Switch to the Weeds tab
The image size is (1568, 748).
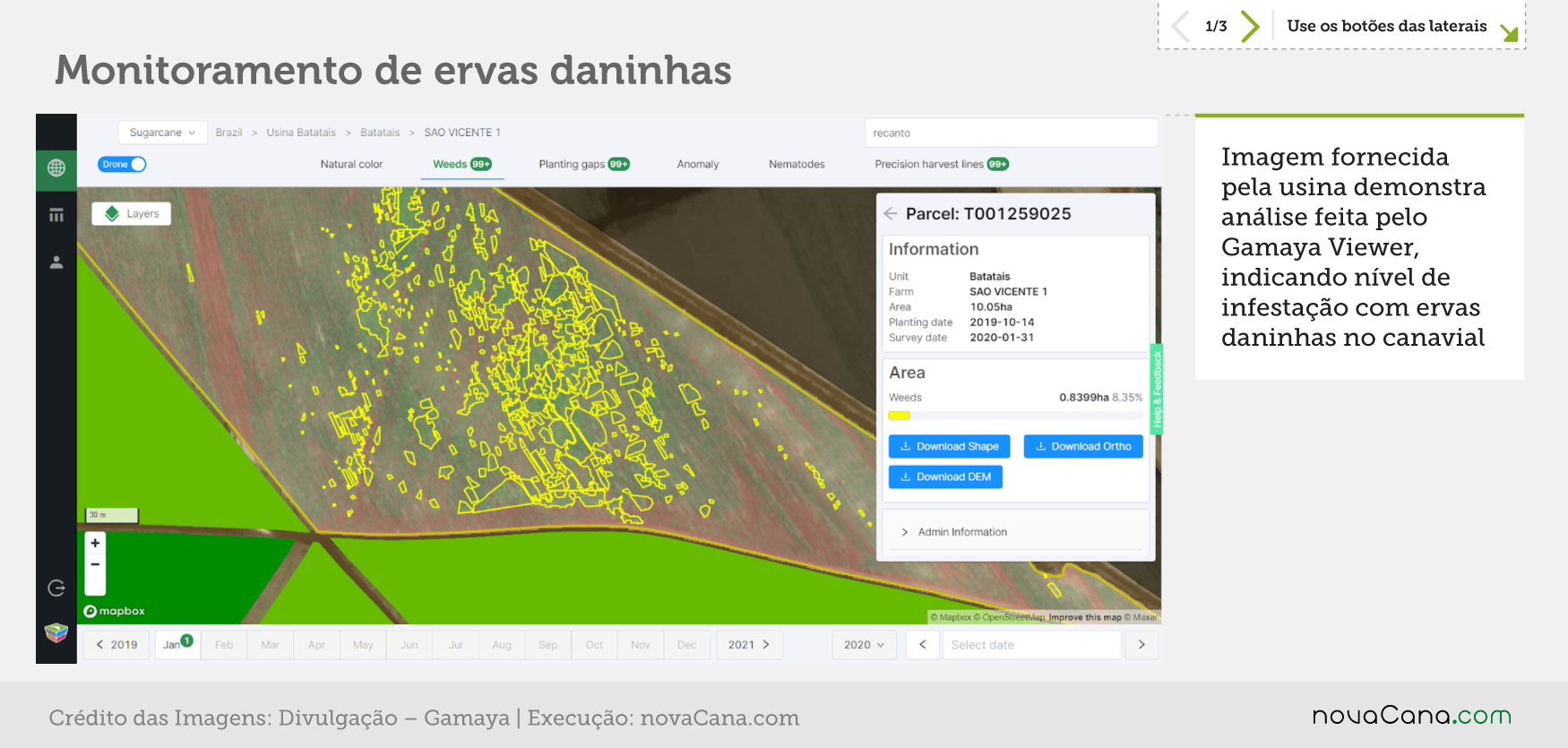click(462, 164)
